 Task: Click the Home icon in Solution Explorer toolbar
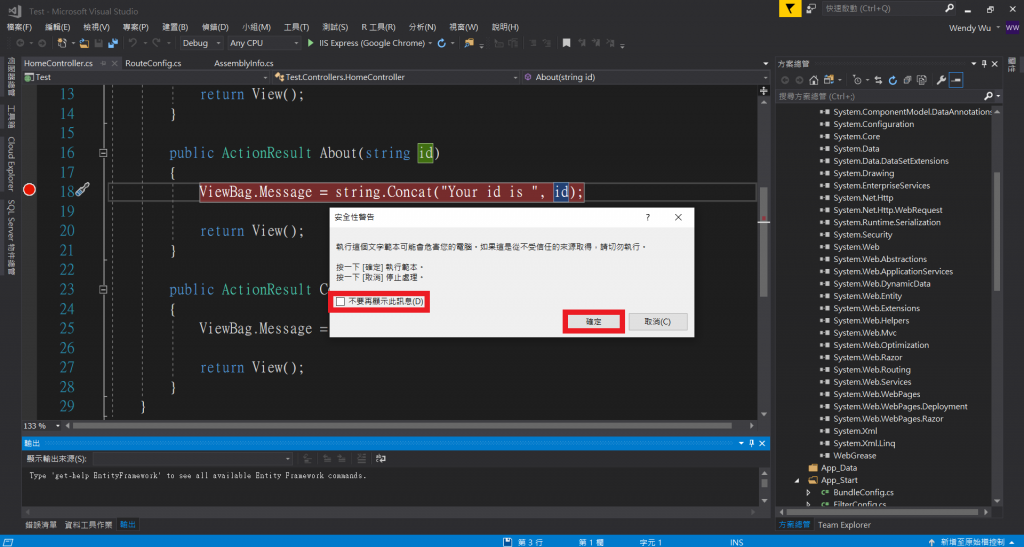tap(813, 80)
